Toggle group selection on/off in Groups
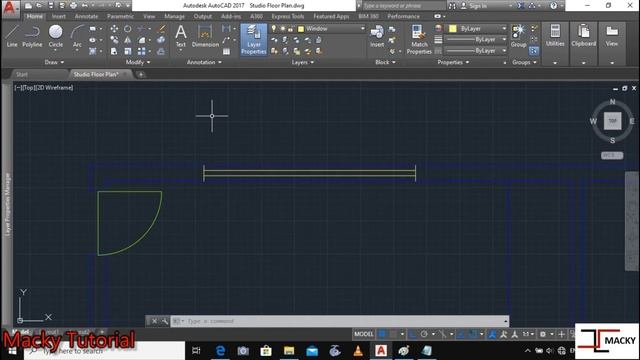This screenshot has height=360, width=640. pyautogui.click(x=534, y=51)
